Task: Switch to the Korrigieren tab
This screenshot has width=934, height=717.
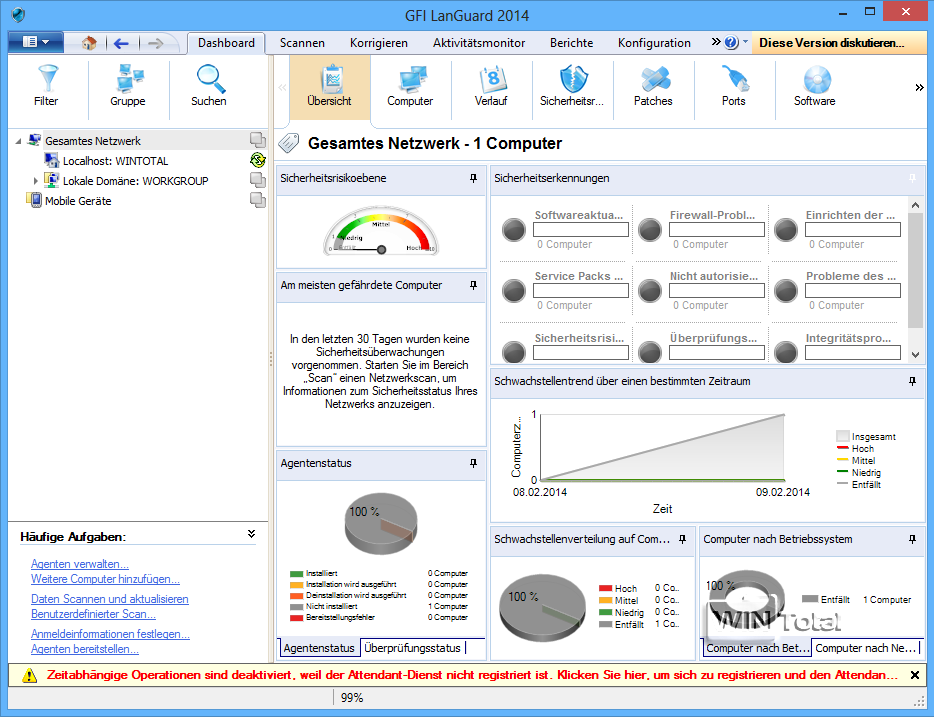Action: 379,43
